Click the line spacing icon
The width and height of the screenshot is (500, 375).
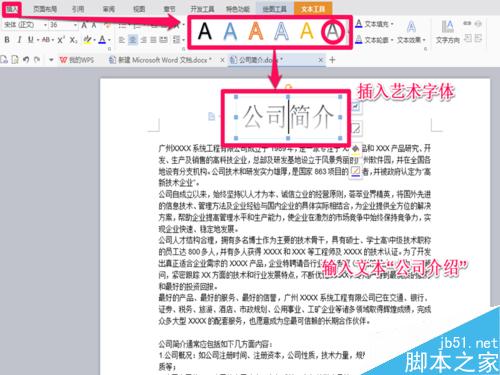pyautogui.click(x=176, y=40)
